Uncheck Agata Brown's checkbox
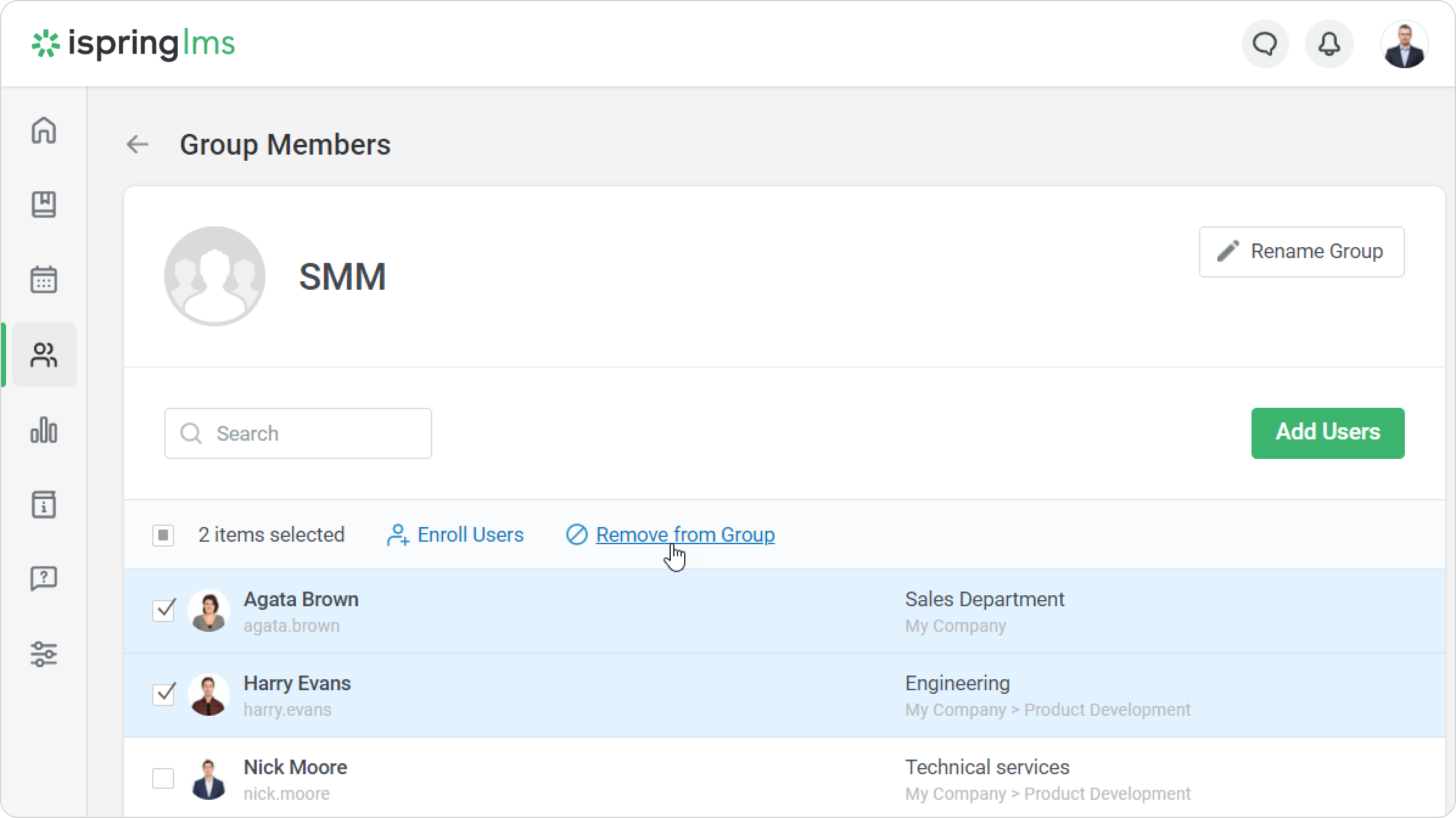The image size is (1456, 818). click(164, 610)
